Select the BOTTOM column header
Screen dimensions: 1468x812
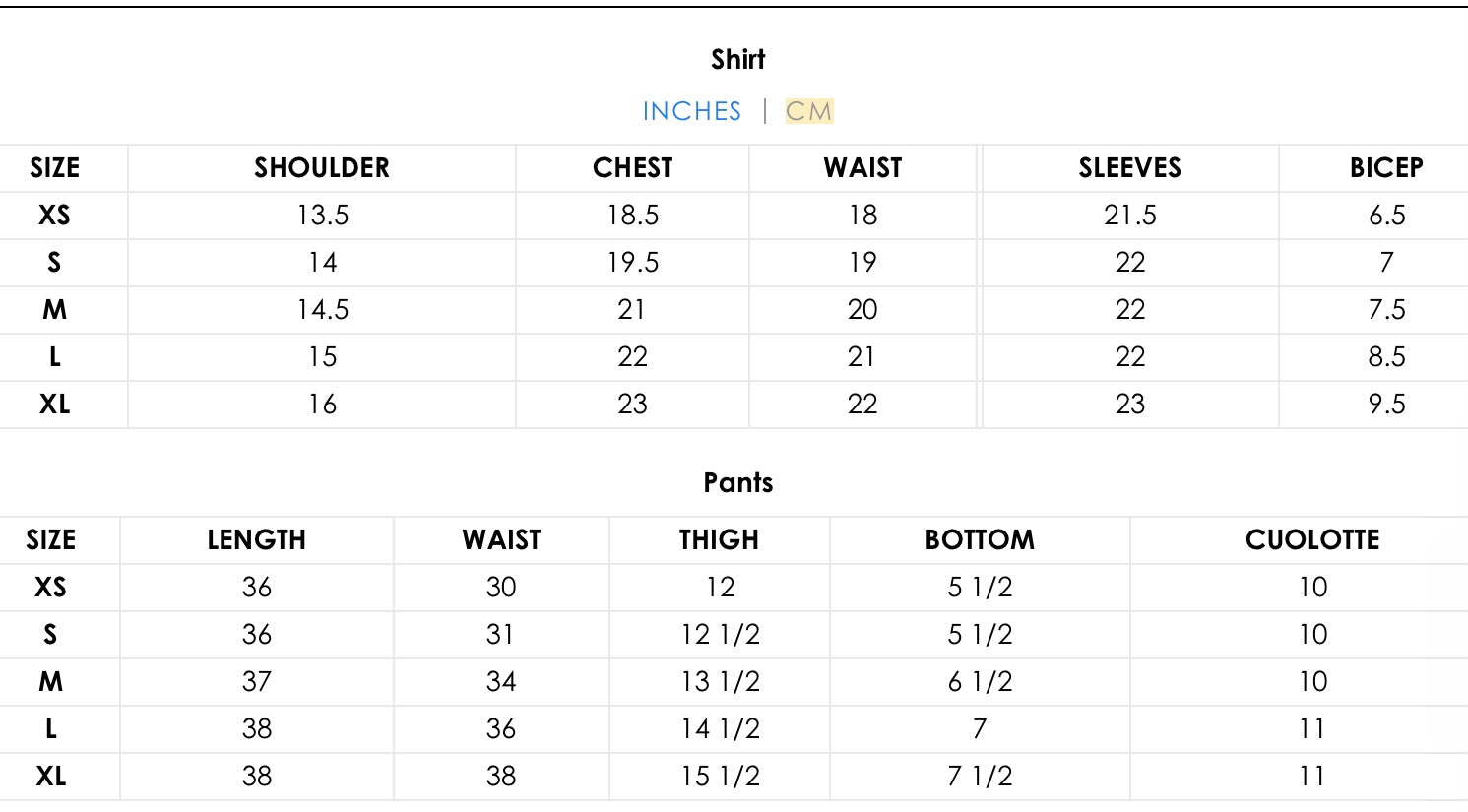980,540
